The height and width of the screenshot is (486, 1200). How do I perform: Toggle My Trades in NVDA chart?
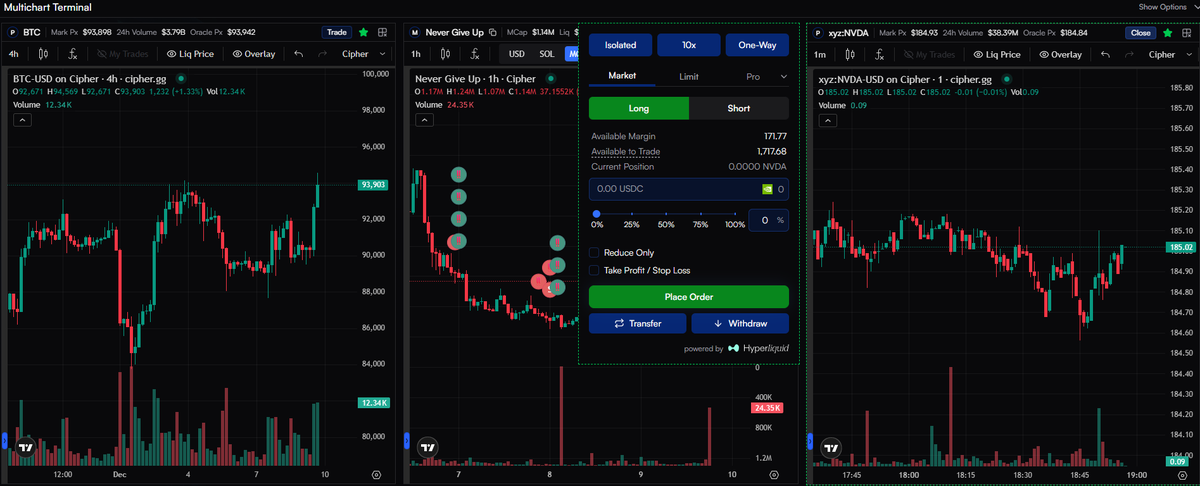point(931,54)
